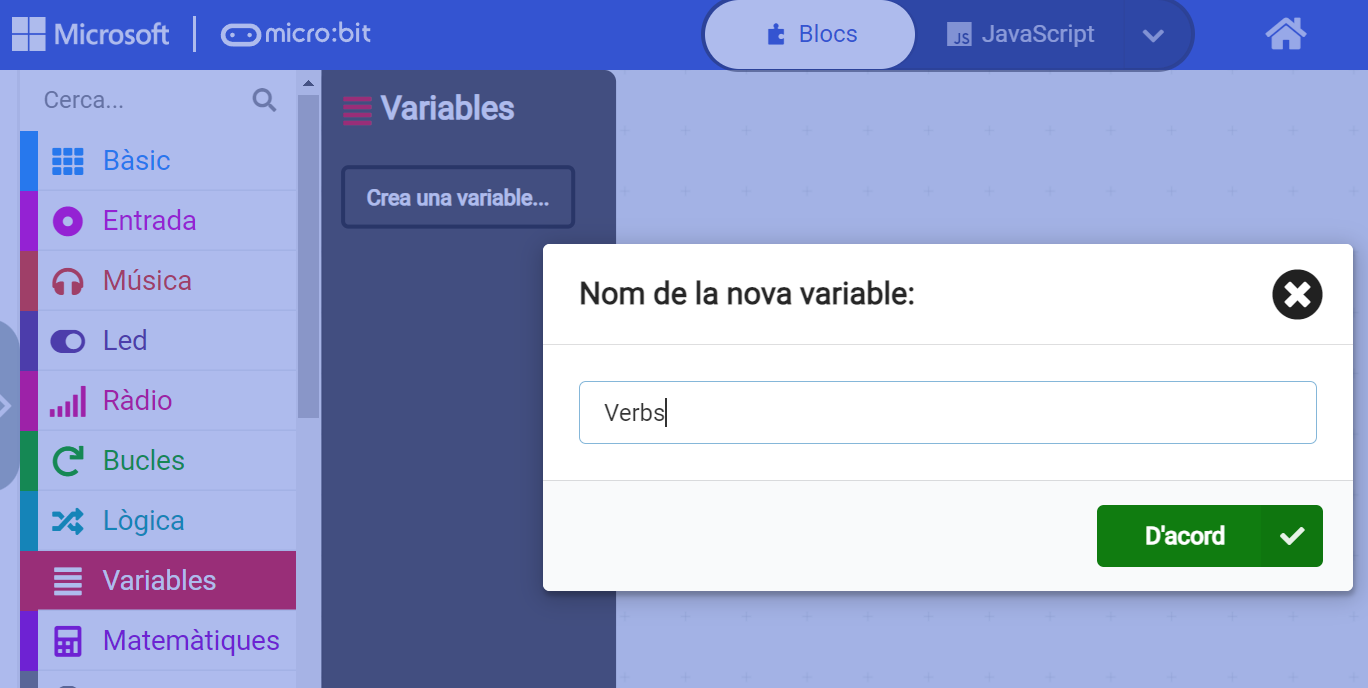Open the Bucles loops category

click(x=143, y=461)
